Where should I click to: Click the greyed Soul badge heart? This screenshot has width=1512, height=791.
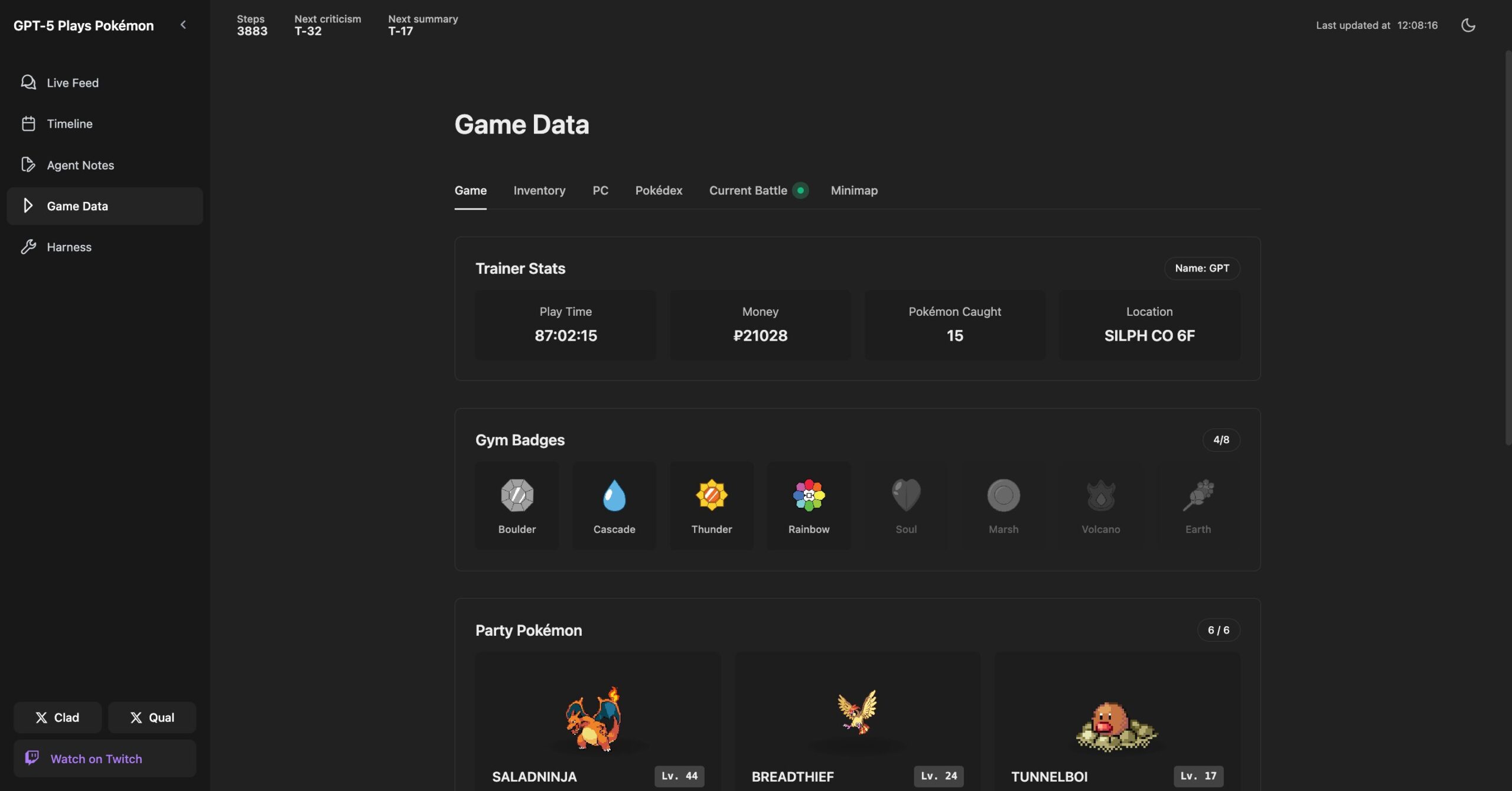click(x=906, y=495)
